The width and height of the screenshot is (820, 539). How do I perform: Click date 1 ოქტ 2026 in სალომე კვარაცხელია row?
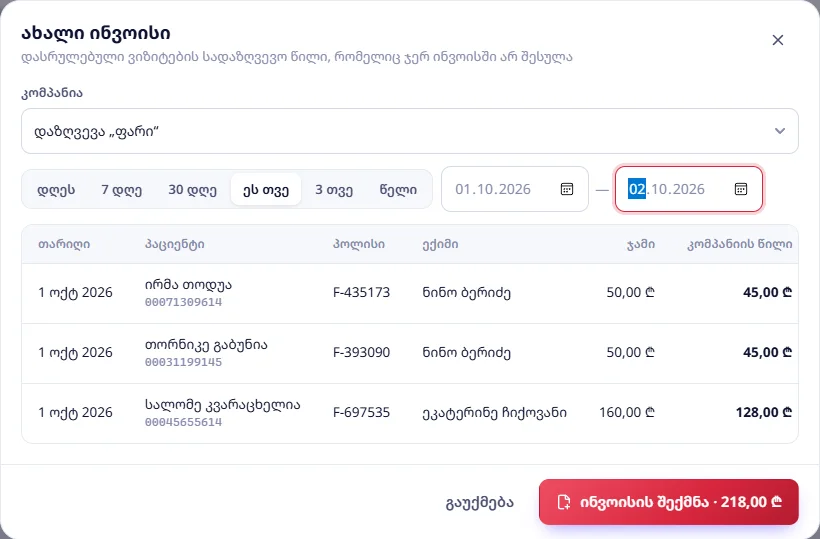tap(75, 412)
